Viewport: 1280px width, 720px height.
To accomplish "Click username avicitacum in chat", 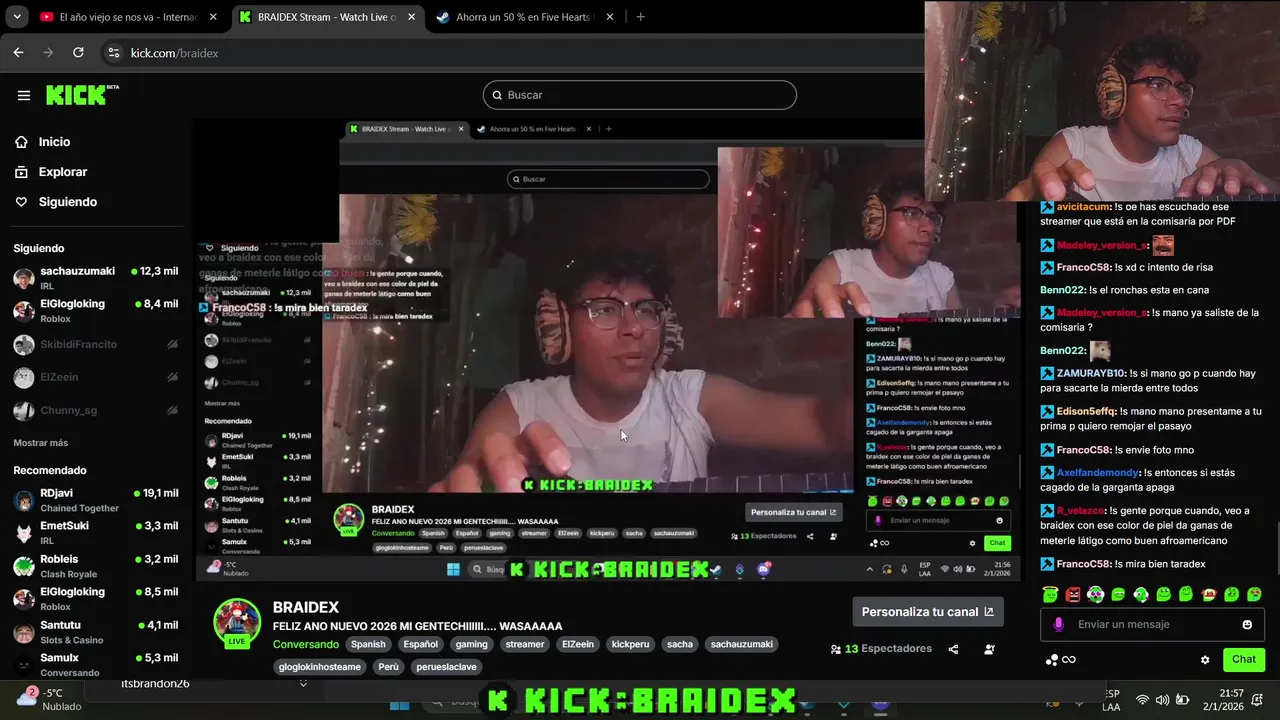I will point(1083,207).
